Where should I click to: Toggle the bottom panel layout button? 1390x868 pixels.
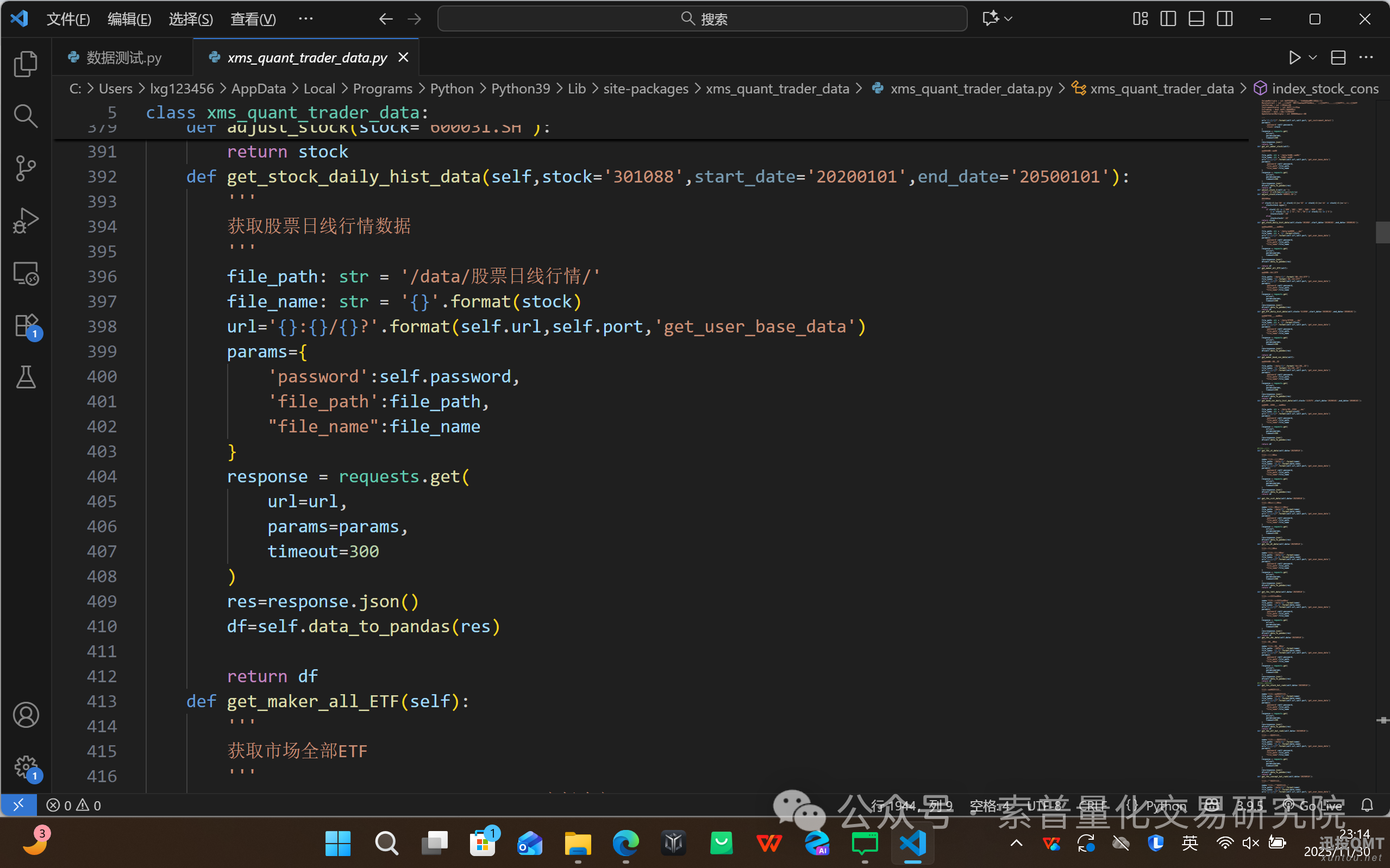coord(1196,19)
